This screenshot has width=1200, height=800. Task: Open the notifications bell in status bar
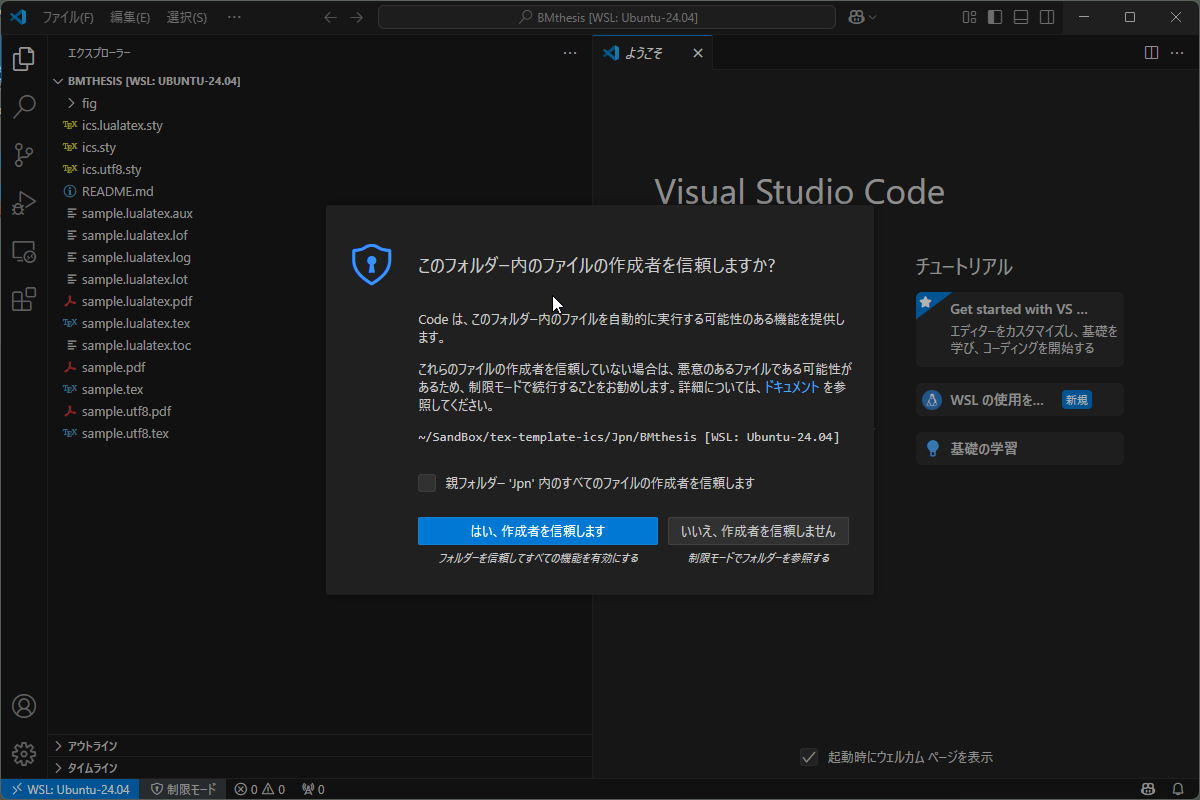tap(1178, 790)
